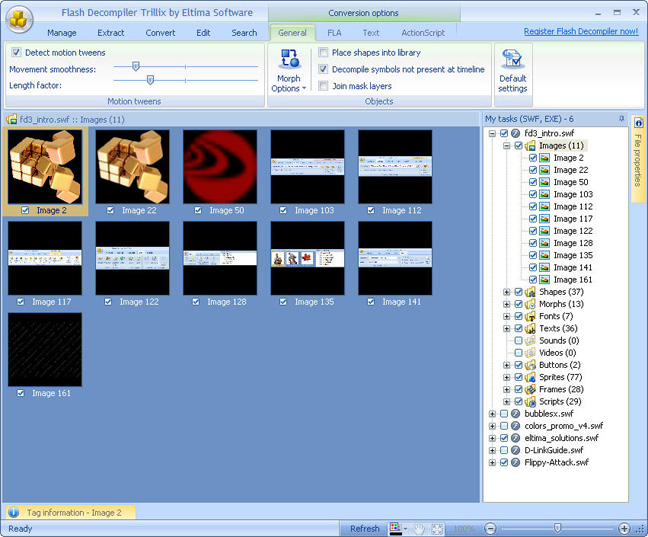Open the color palette dropdown arrow in status bar
Screen dimensions: 648x537
pos(405,529)
